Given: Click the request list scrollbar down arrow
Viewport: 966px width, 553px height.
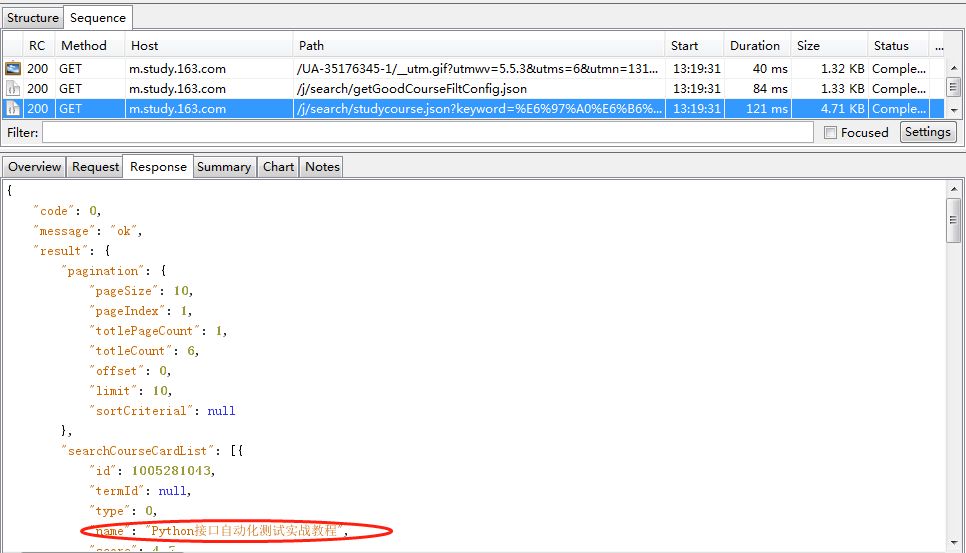Looking at the screenshot, I should click(x=954, y=110).
